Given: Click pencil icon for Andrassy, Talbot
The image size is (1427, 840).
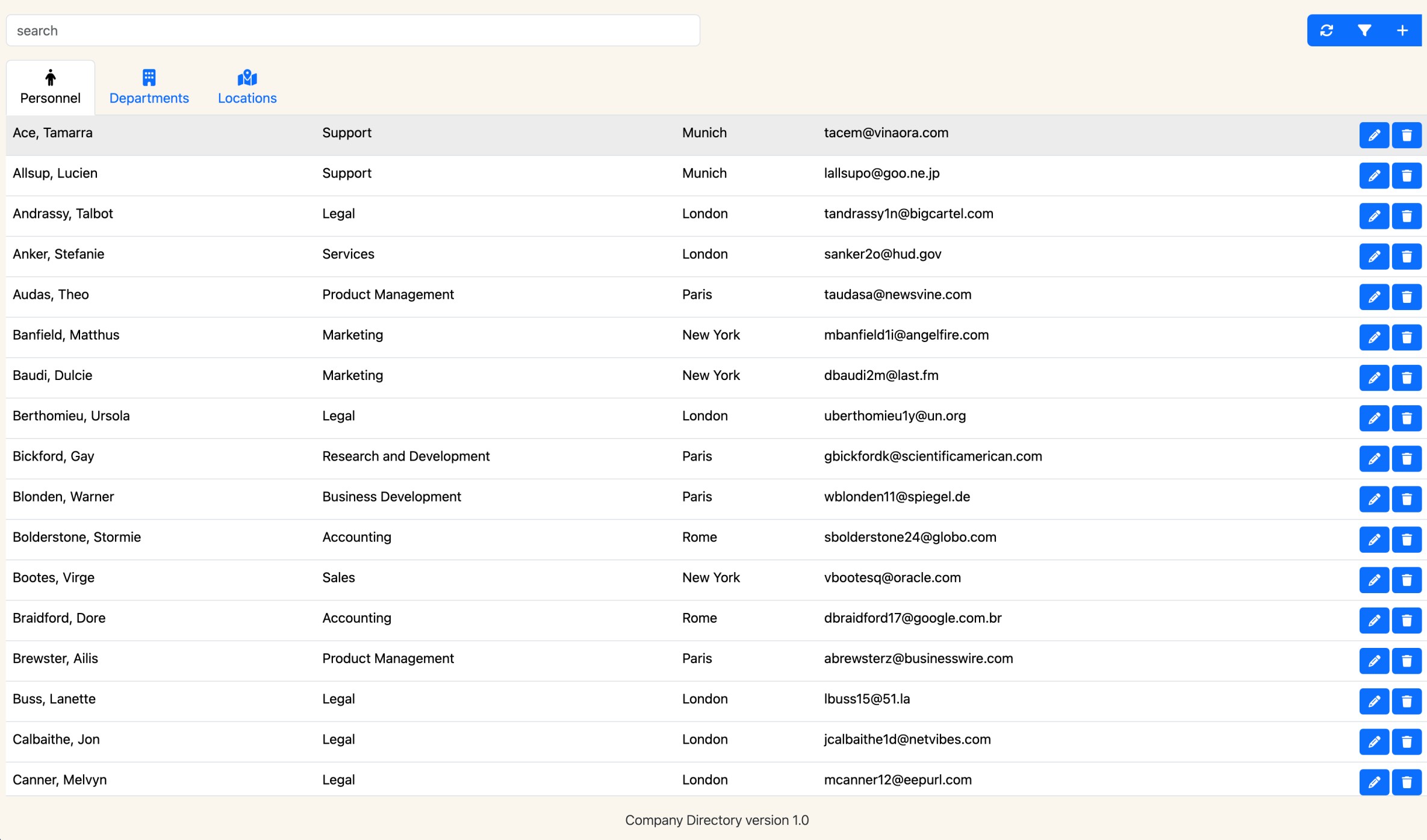Looking at the screenshot, I should (1374, 216).
